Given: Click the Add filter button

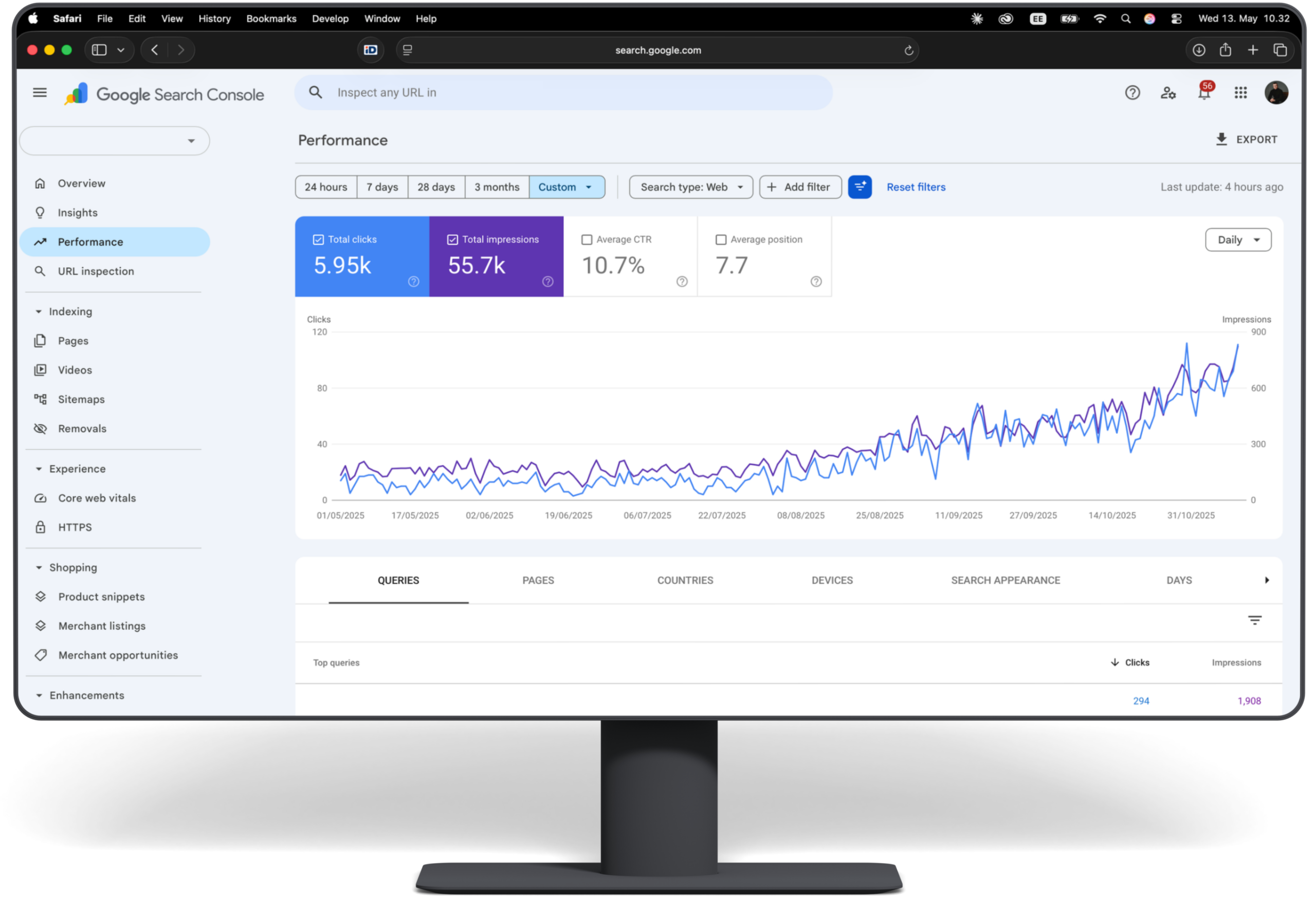Looking at the screenshot, I should click(800, 187).
